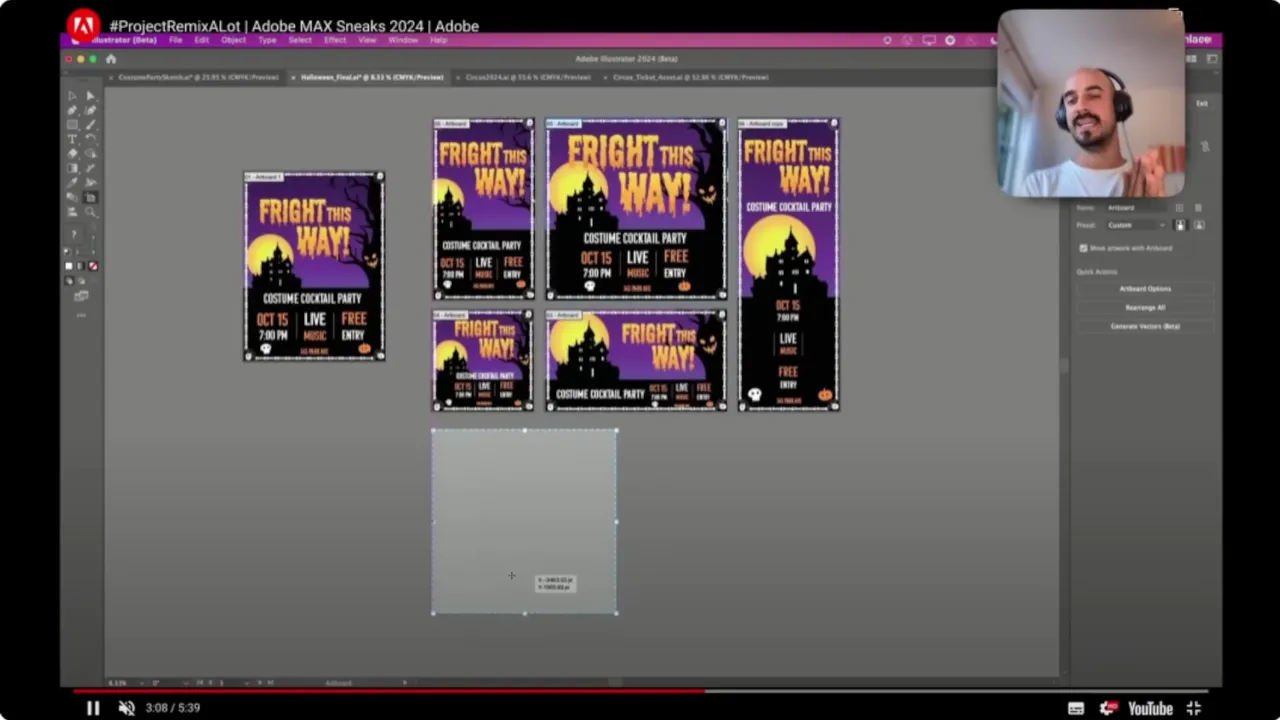Click the YouTube logo in player
This screenshot has width=1280, height=720.
click(x=1150, y=708)
